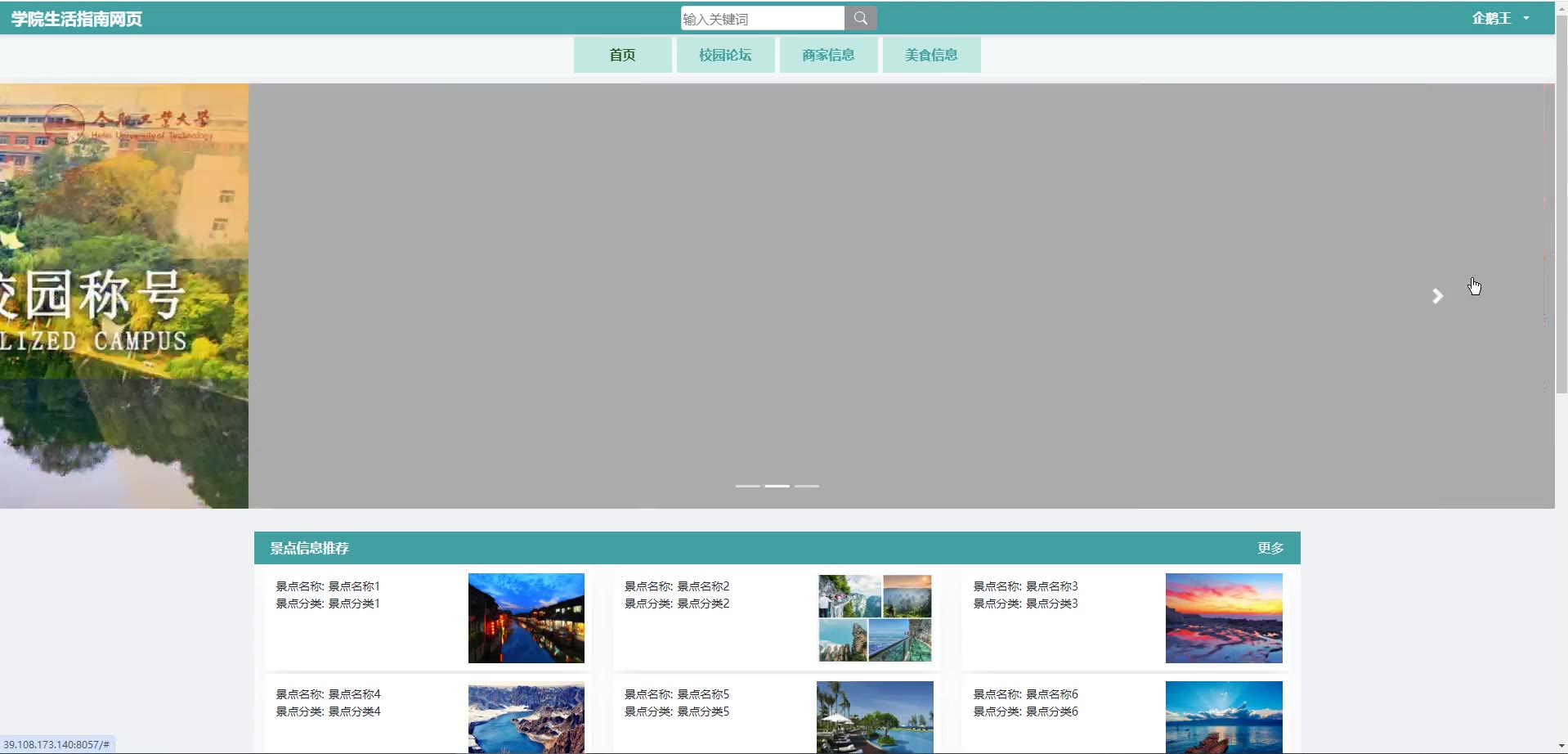Click the 景点分类4 category text

coord(354,711)
